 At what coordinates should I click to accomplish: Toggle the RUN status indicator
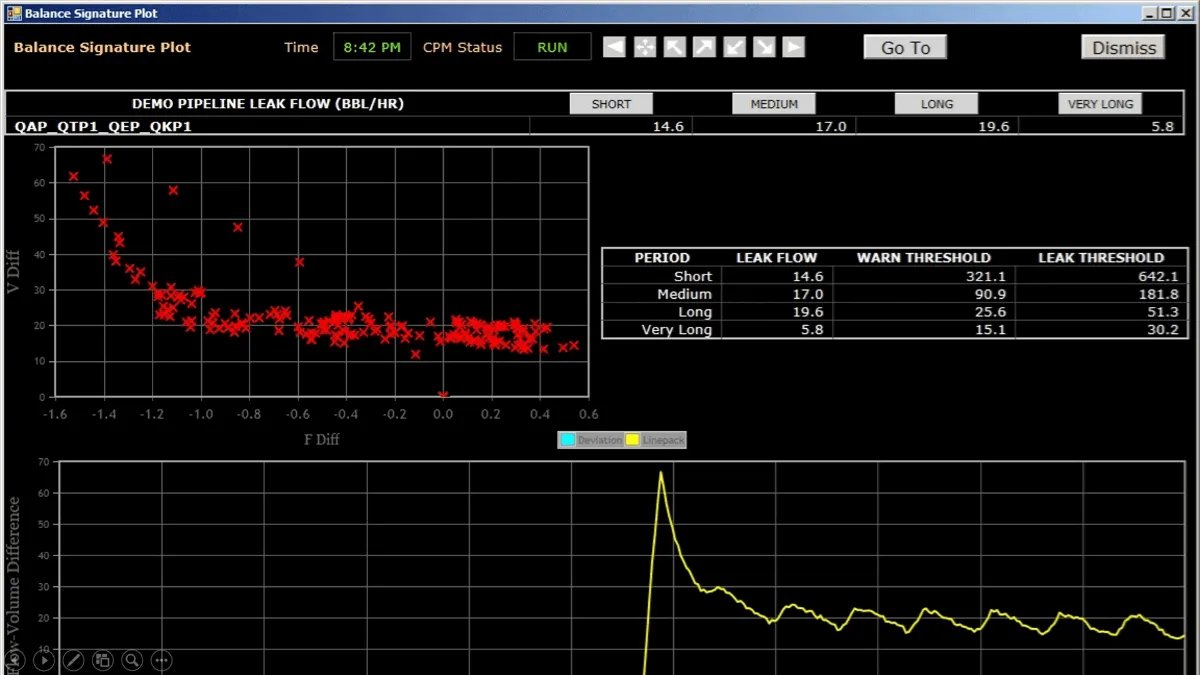[552, 46]
